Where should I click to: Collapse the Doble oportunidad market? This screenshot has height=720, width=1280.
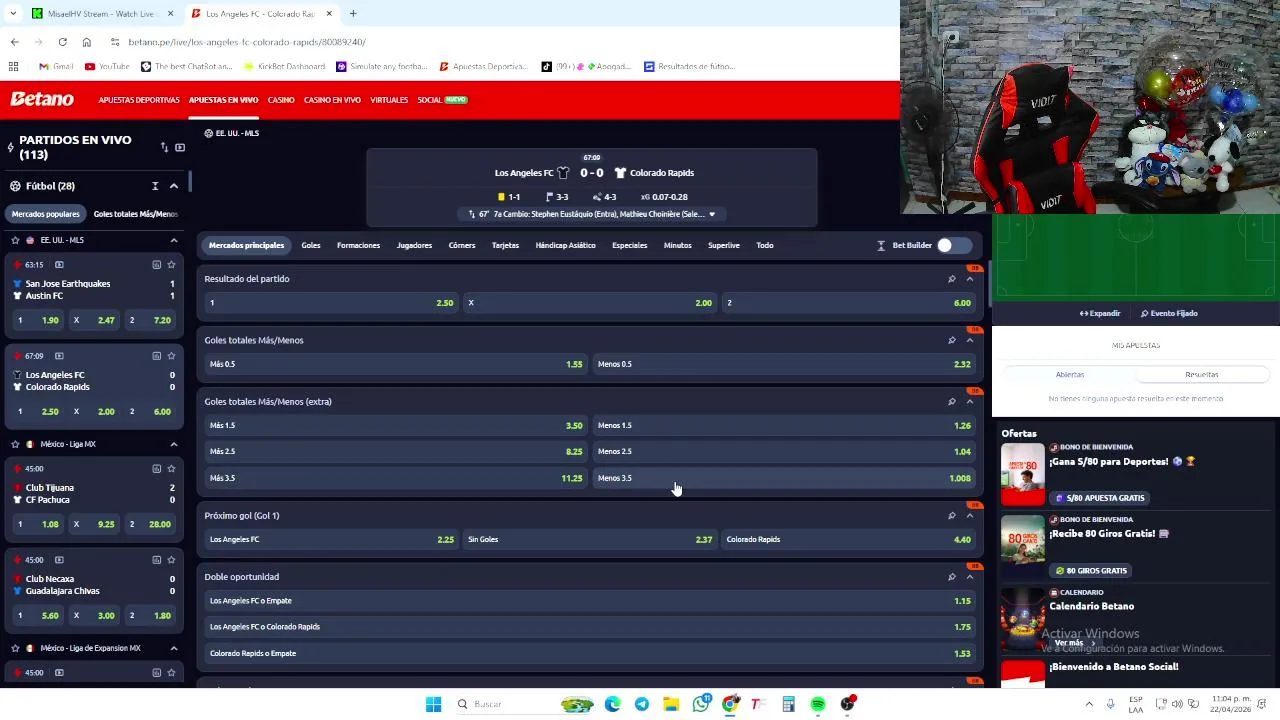(969, 577)
